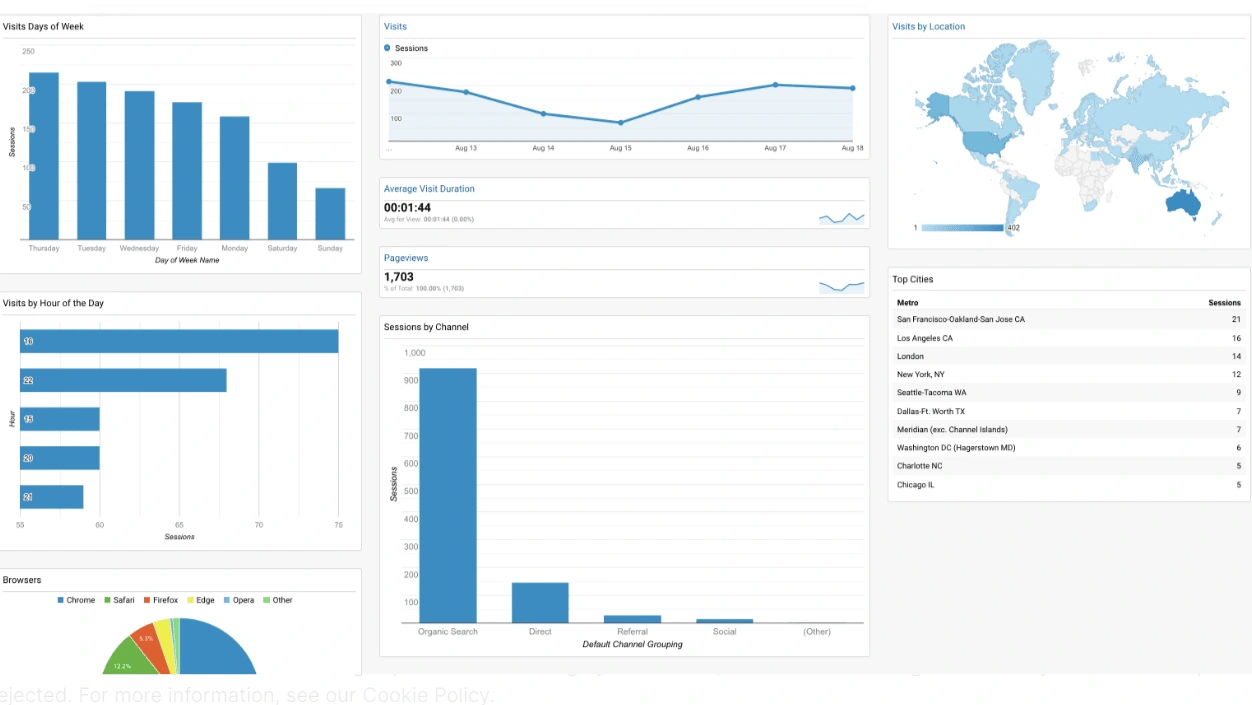Click the Visits Days of Week widget title
Image resolution: width=1252 pixels, height=705 pixels.
click(43, 27)
